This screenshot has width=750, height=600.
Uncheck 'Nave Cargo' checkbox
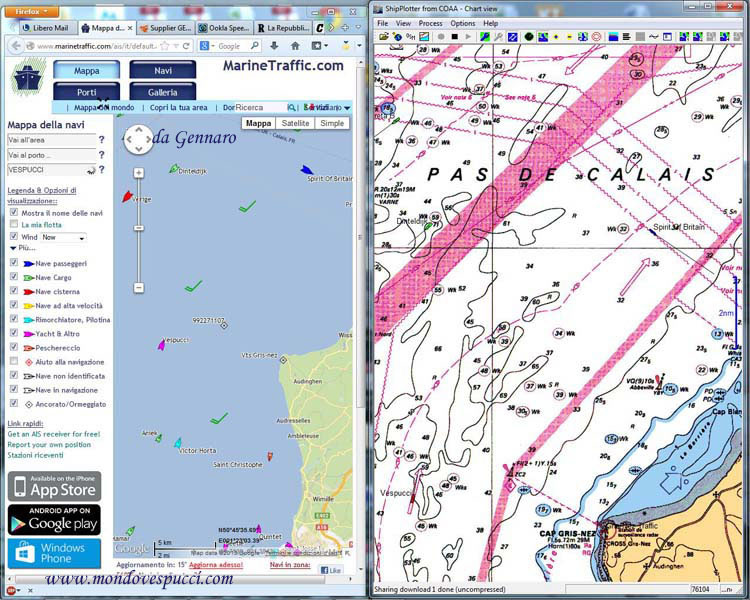coord(14,277)
